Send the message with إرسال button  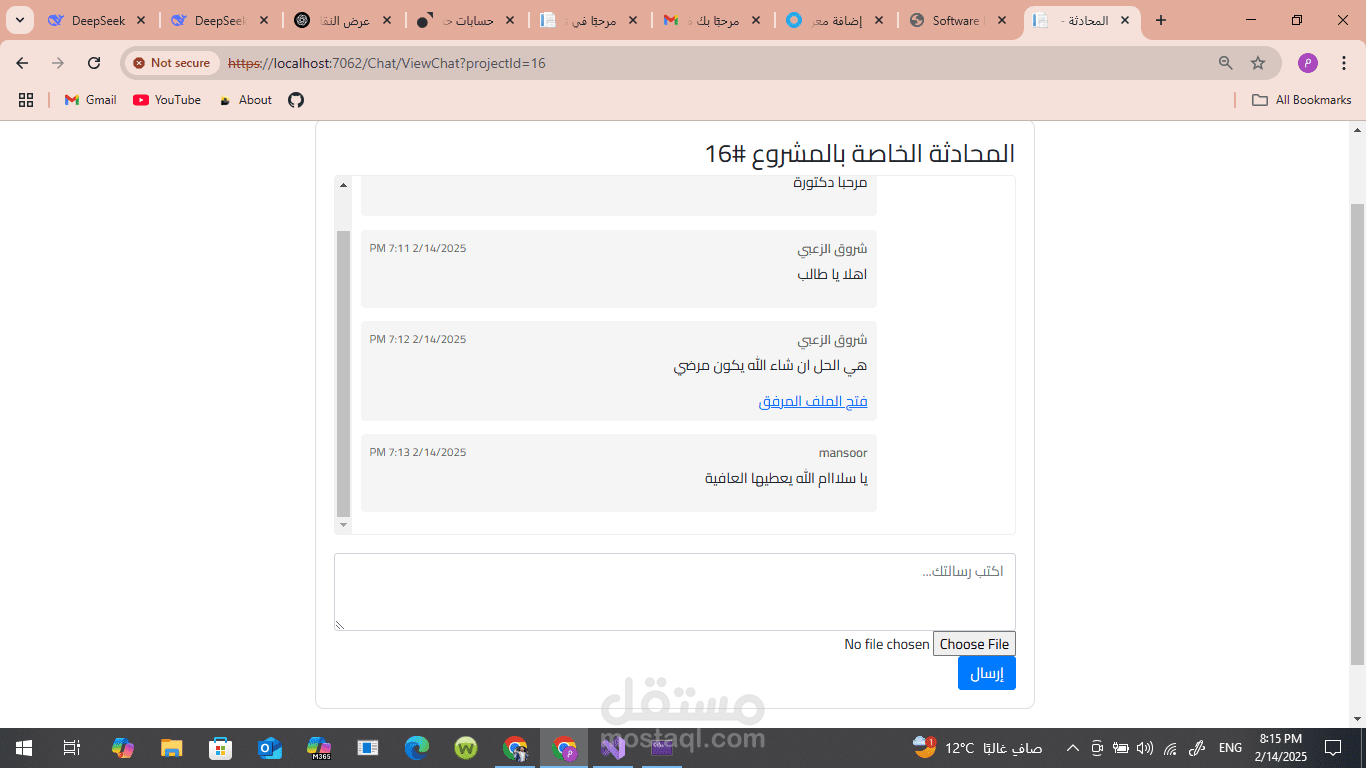pos(987,673)
